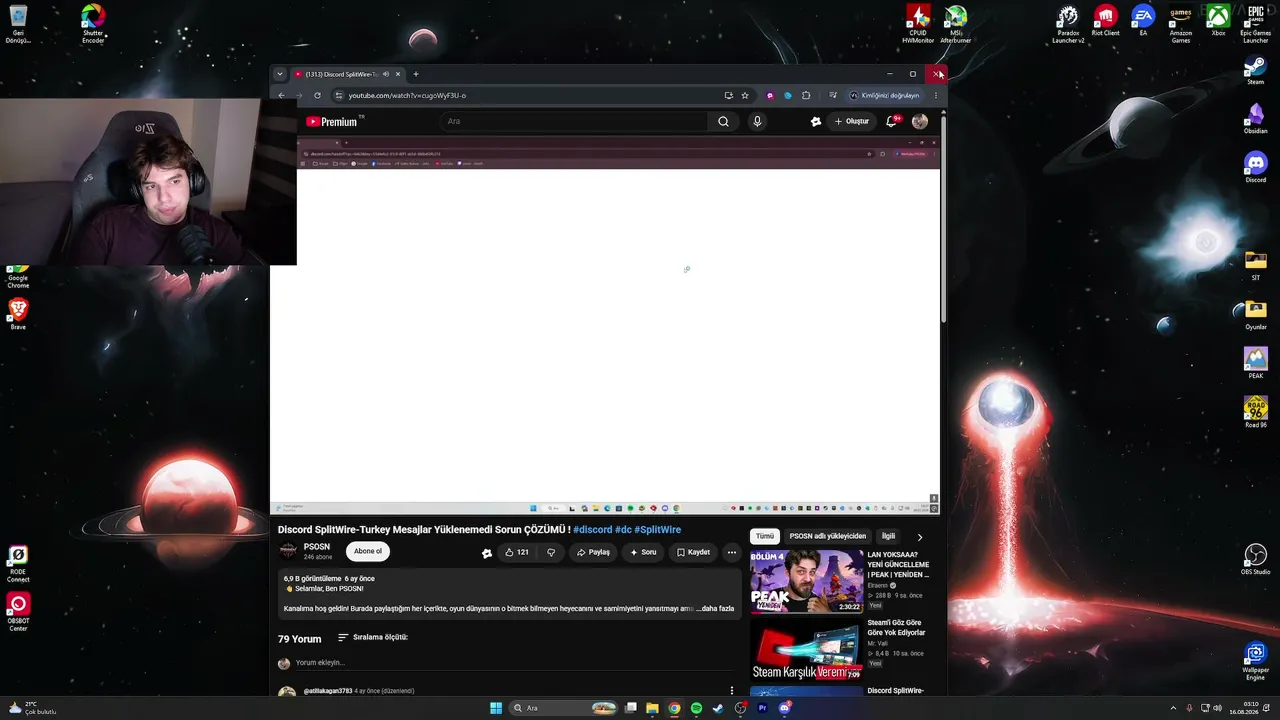1280x720 pixels.
Task: Go back in browser history
Action: 281,95
